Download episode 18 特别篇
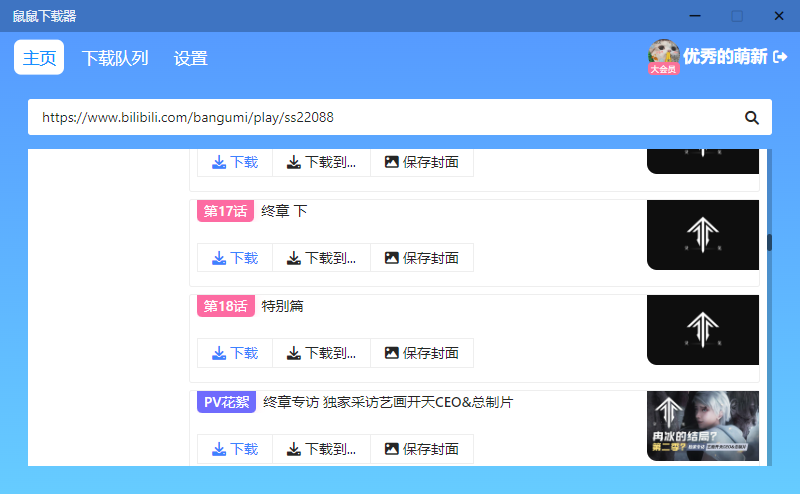 pyautogui.click(x=235, y=353)
